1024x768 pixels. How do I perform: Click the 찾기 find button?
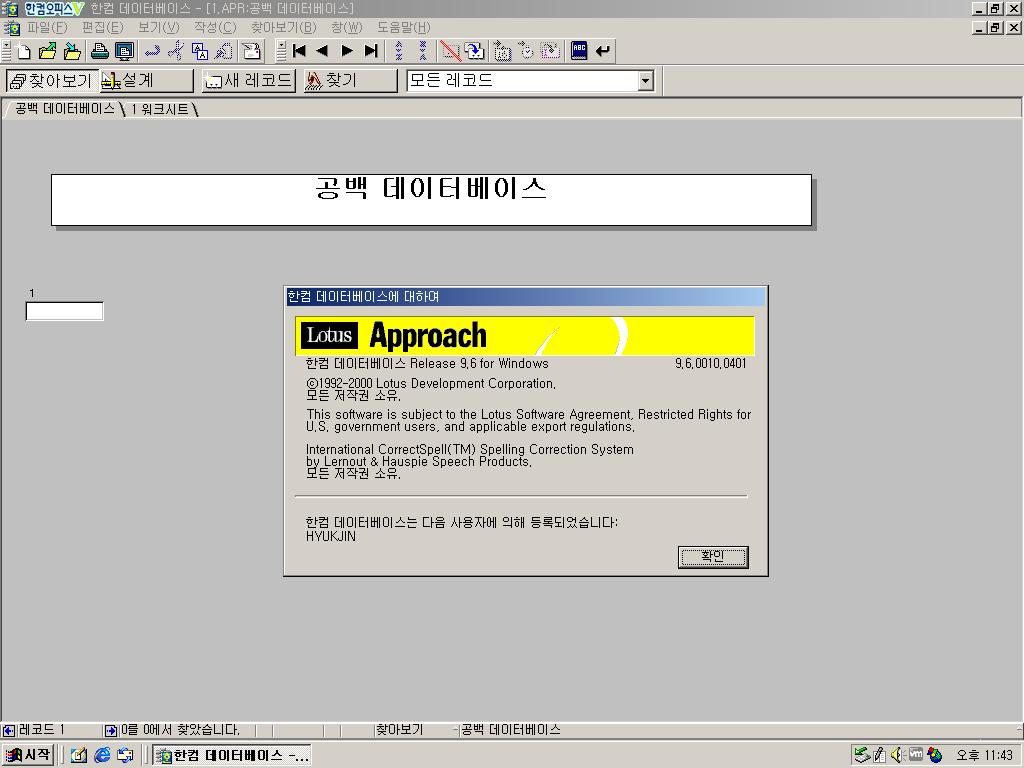pos(350,81)
